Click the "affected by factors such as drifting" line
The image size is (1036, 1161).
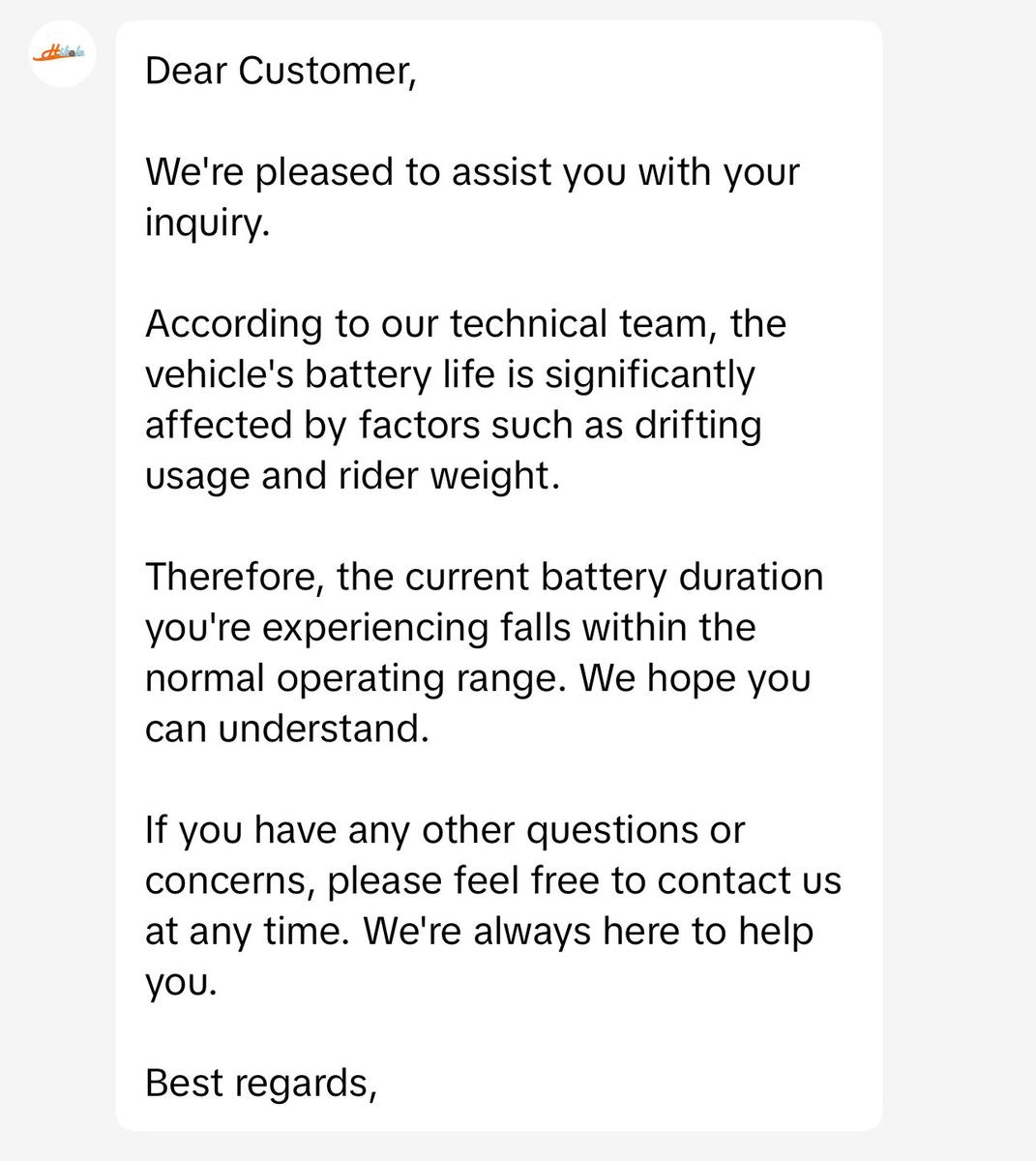coord(453,425)
